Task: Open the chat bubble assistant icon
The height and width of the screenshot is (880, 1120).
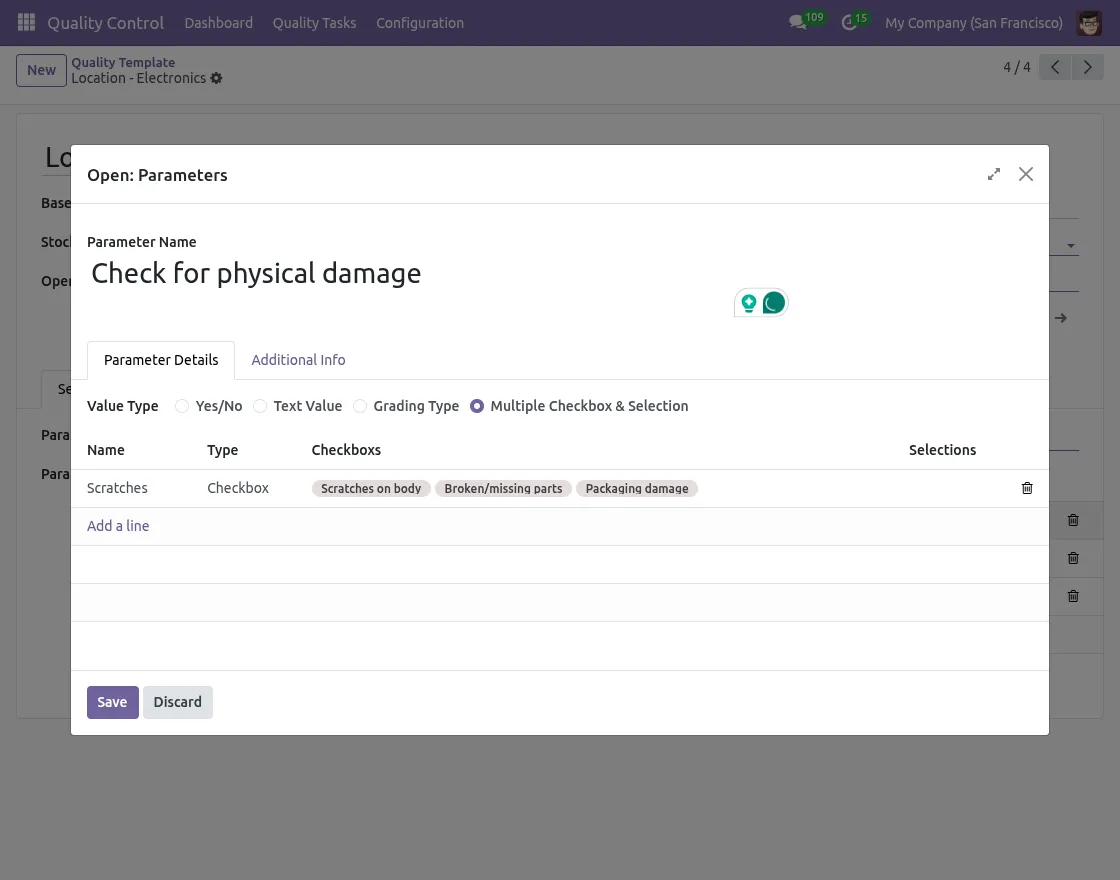Action: [x=774, y=301]
